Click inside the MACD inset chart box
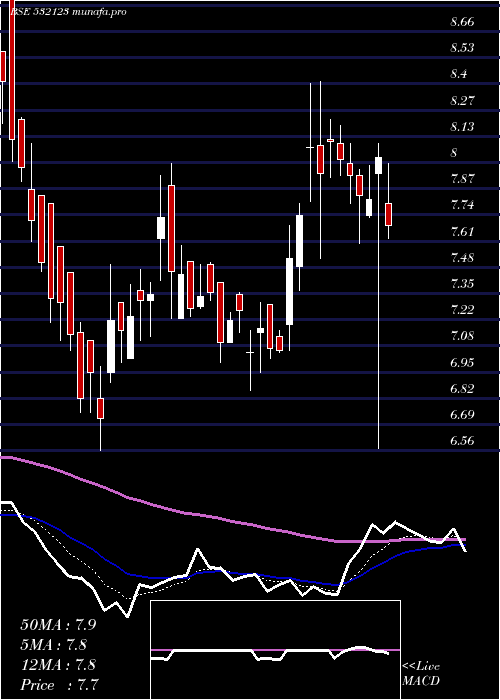This screenshot has width=500, height=700. (275, 650)
